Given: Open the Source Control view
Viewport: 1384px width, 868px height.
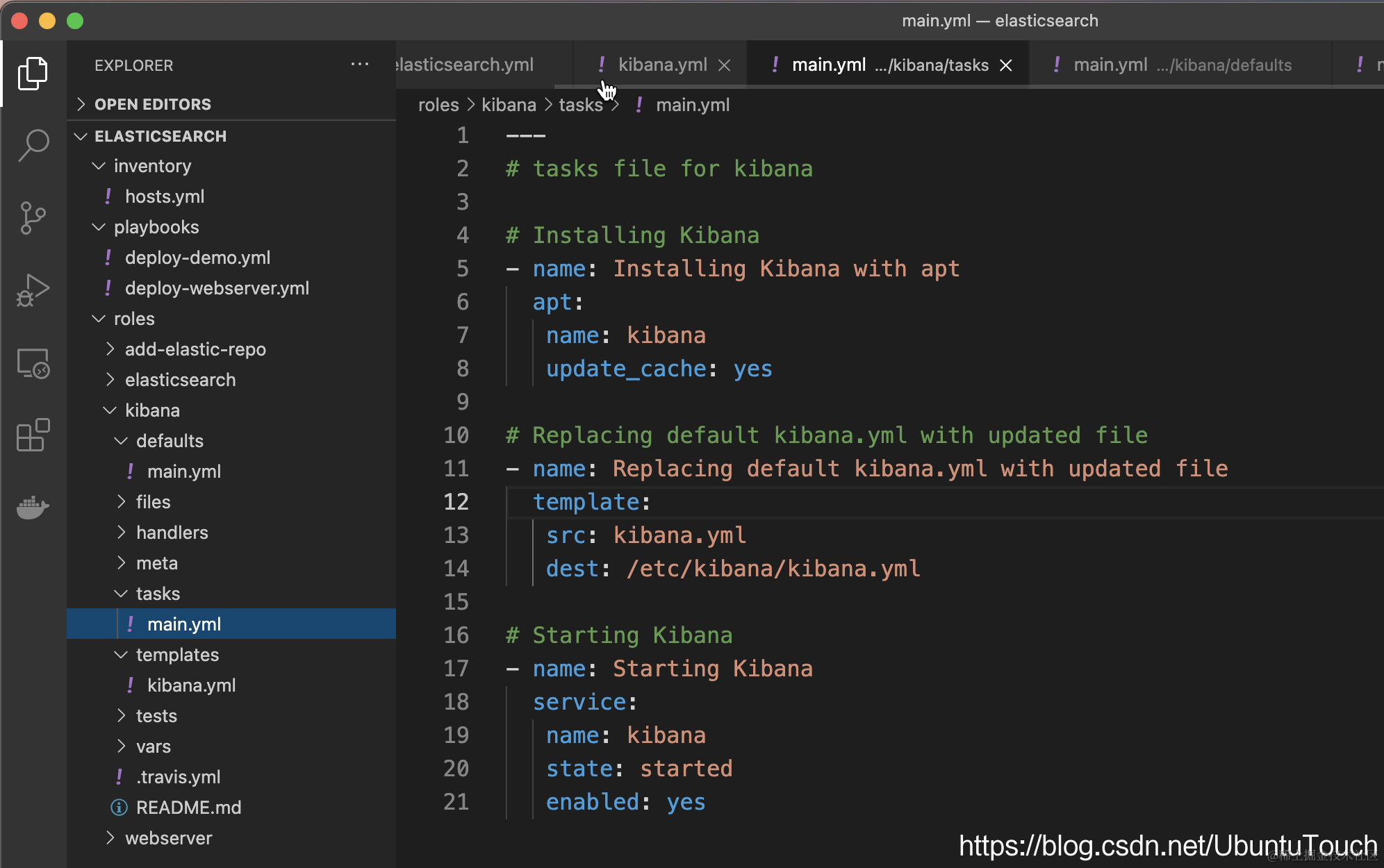Looking at the screenshot, I should 33,218.
